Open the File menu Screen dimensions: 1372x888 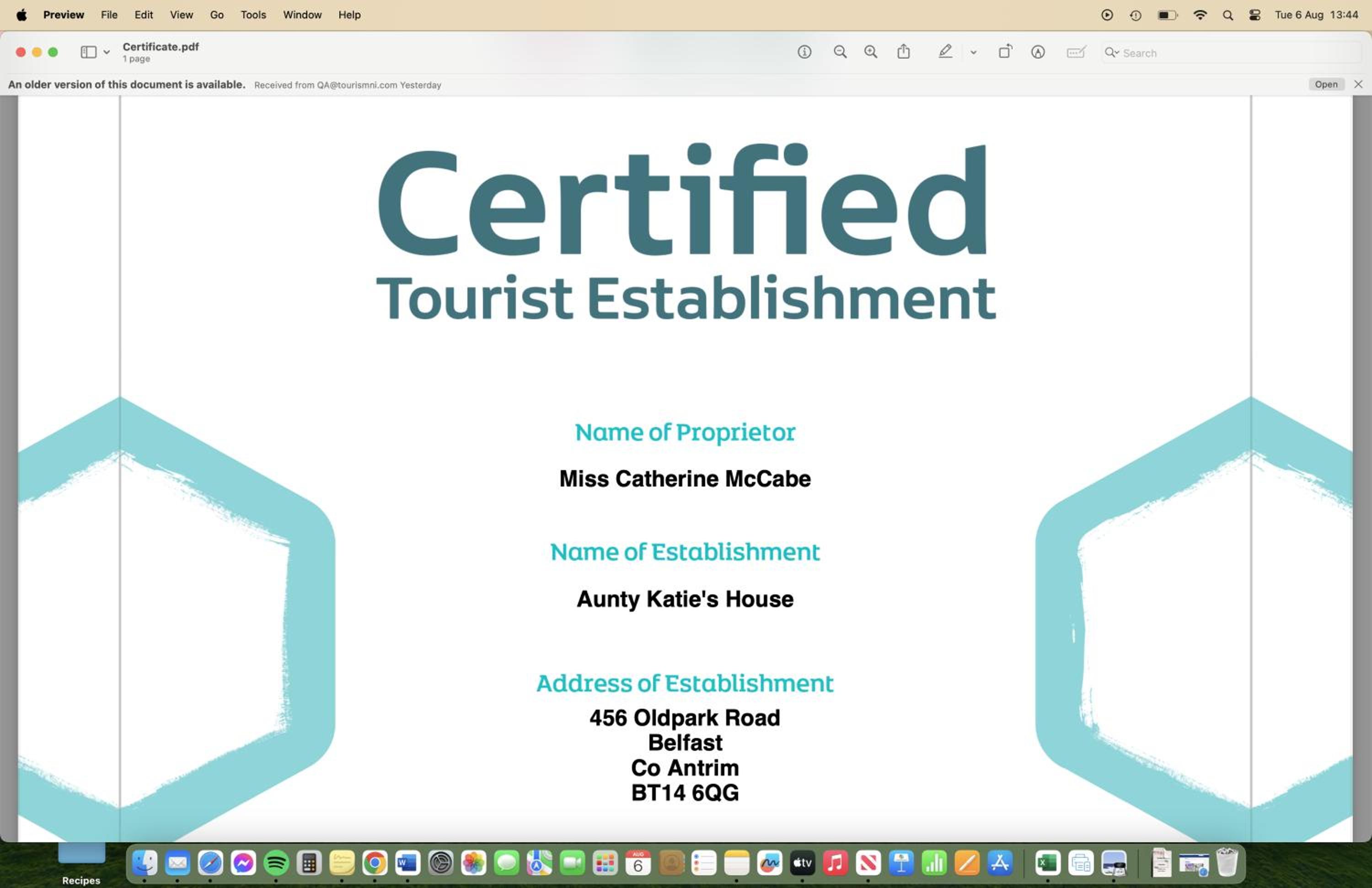(x=109, y=15)
